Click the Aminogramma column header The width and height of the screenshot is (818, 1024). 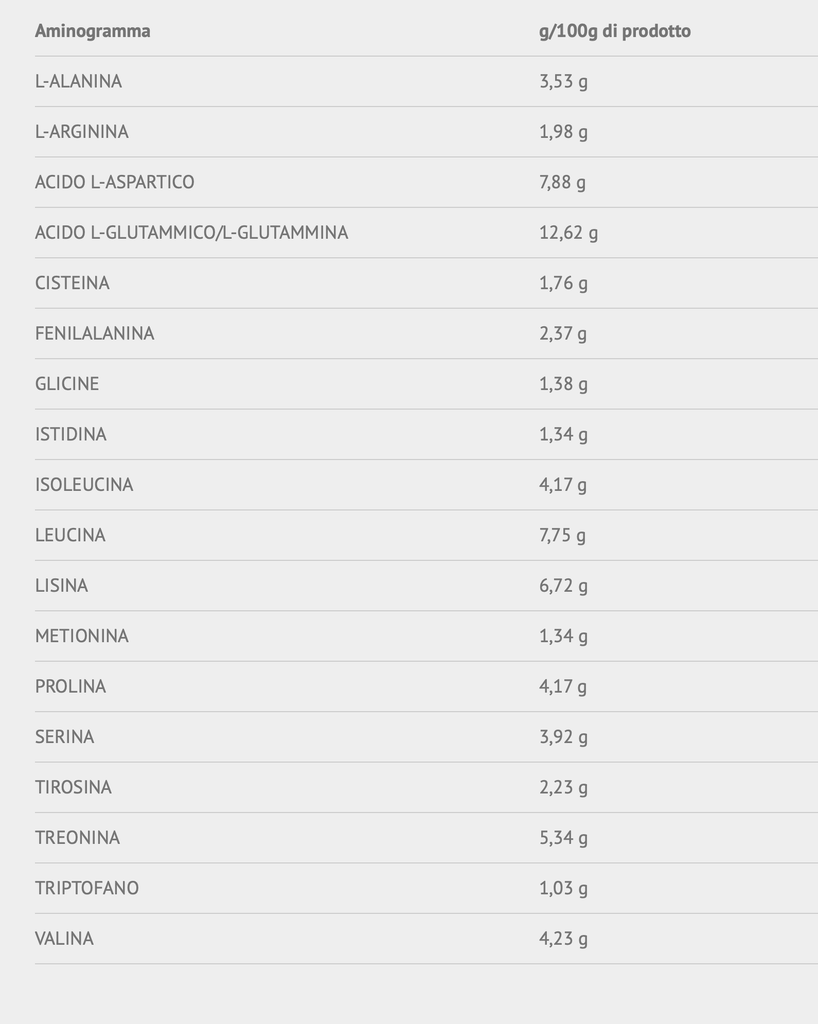click(93, 31)
